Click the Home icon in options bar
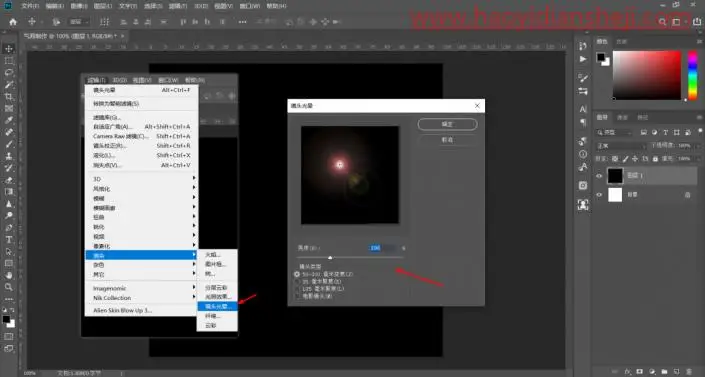 coord(13,22)
